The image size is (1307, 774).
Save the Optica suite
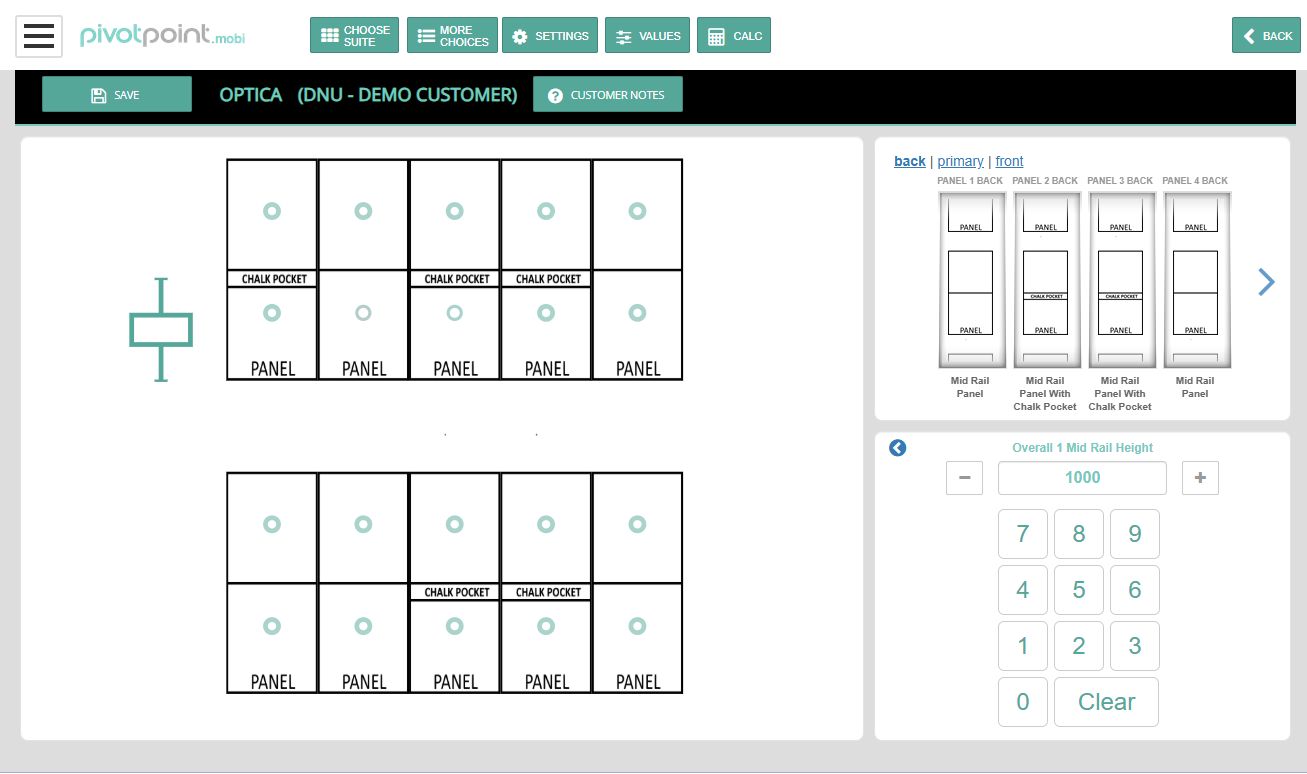point(116,93)
